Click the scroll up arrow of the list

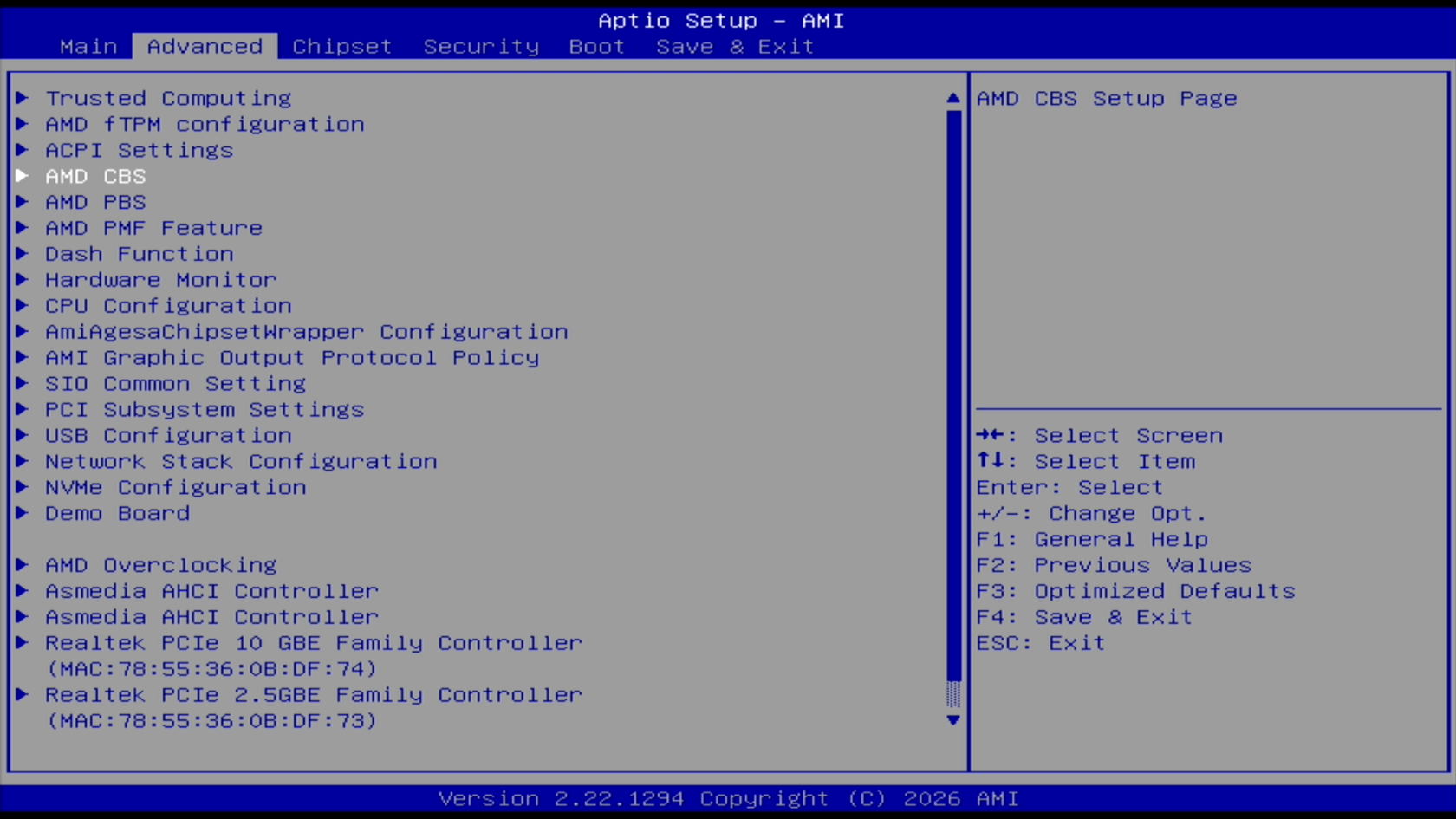(x=953, y=98)
